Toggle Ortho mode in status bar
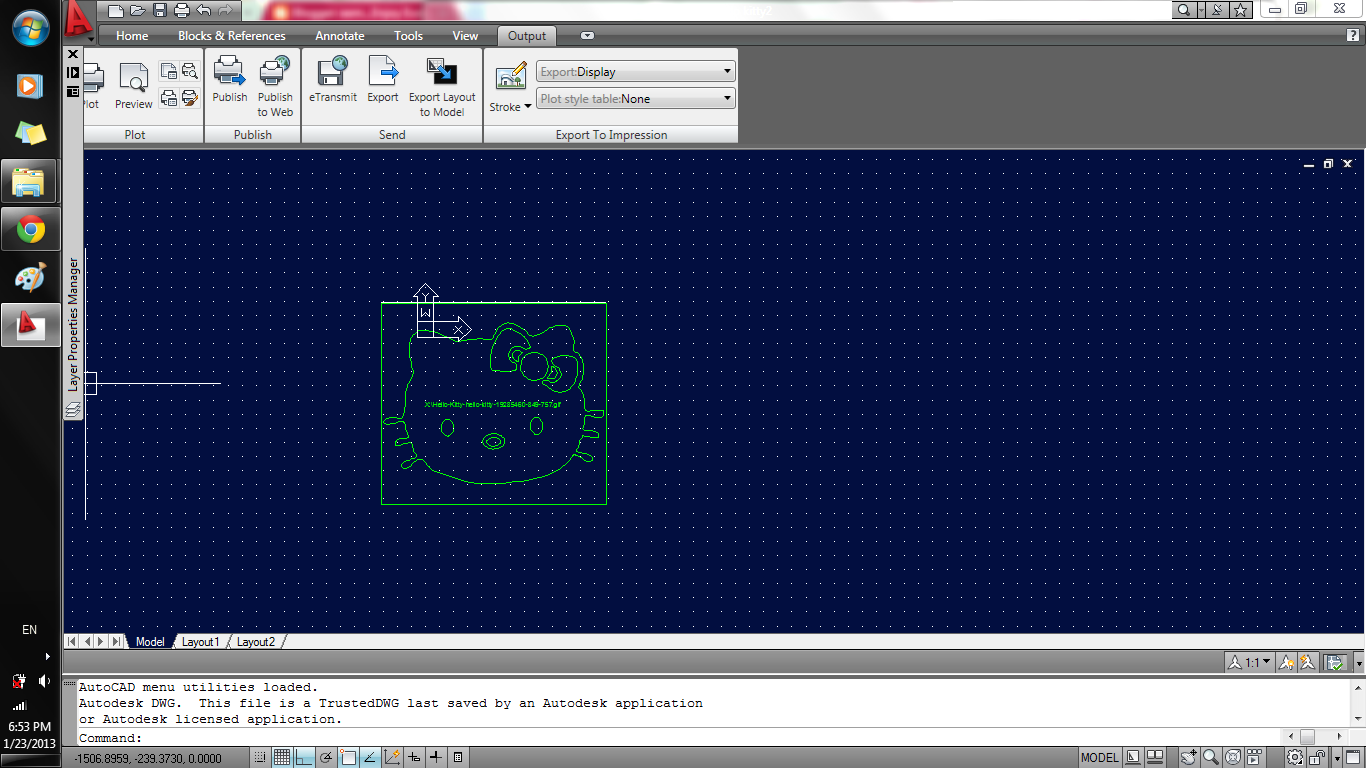This screenshot has height=768, width=1366. point(304,757)
